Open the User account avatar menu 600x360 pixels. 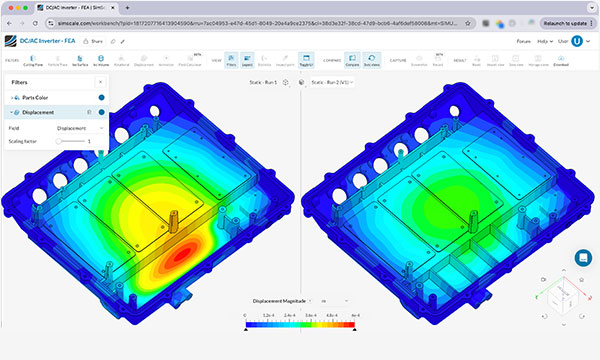[577, 41]
